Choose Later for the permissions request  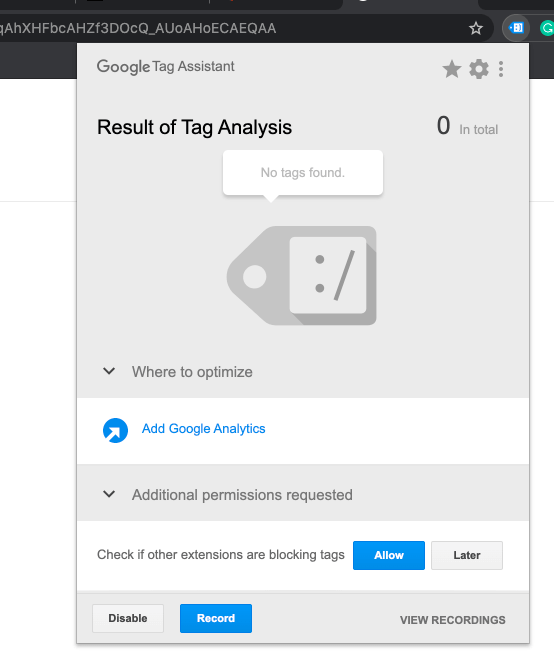coord(467,555)
